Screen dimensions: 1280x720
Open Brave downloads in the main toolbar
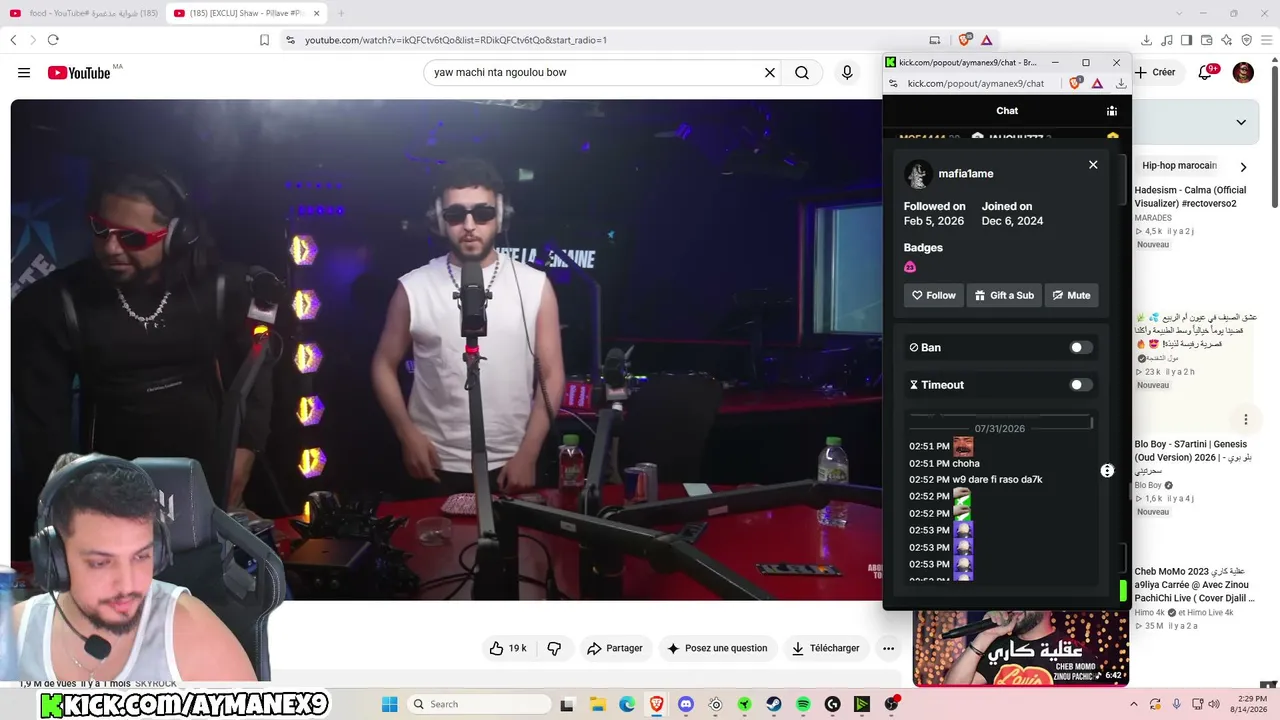tap(1147, 40)
